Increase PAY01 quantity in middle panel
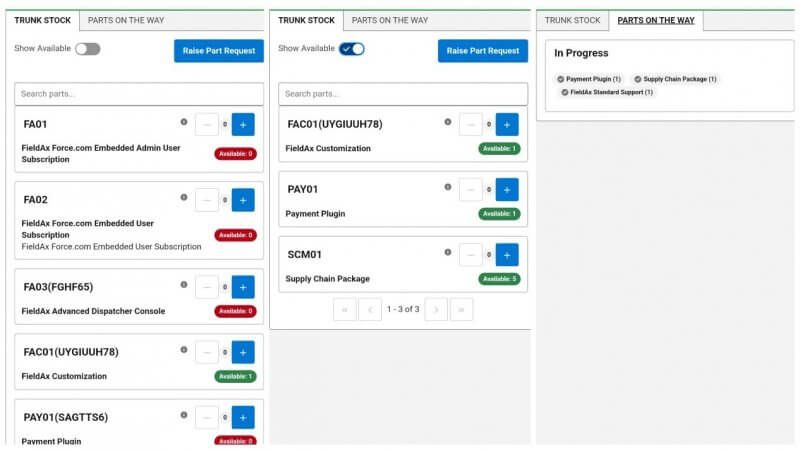 507,190
